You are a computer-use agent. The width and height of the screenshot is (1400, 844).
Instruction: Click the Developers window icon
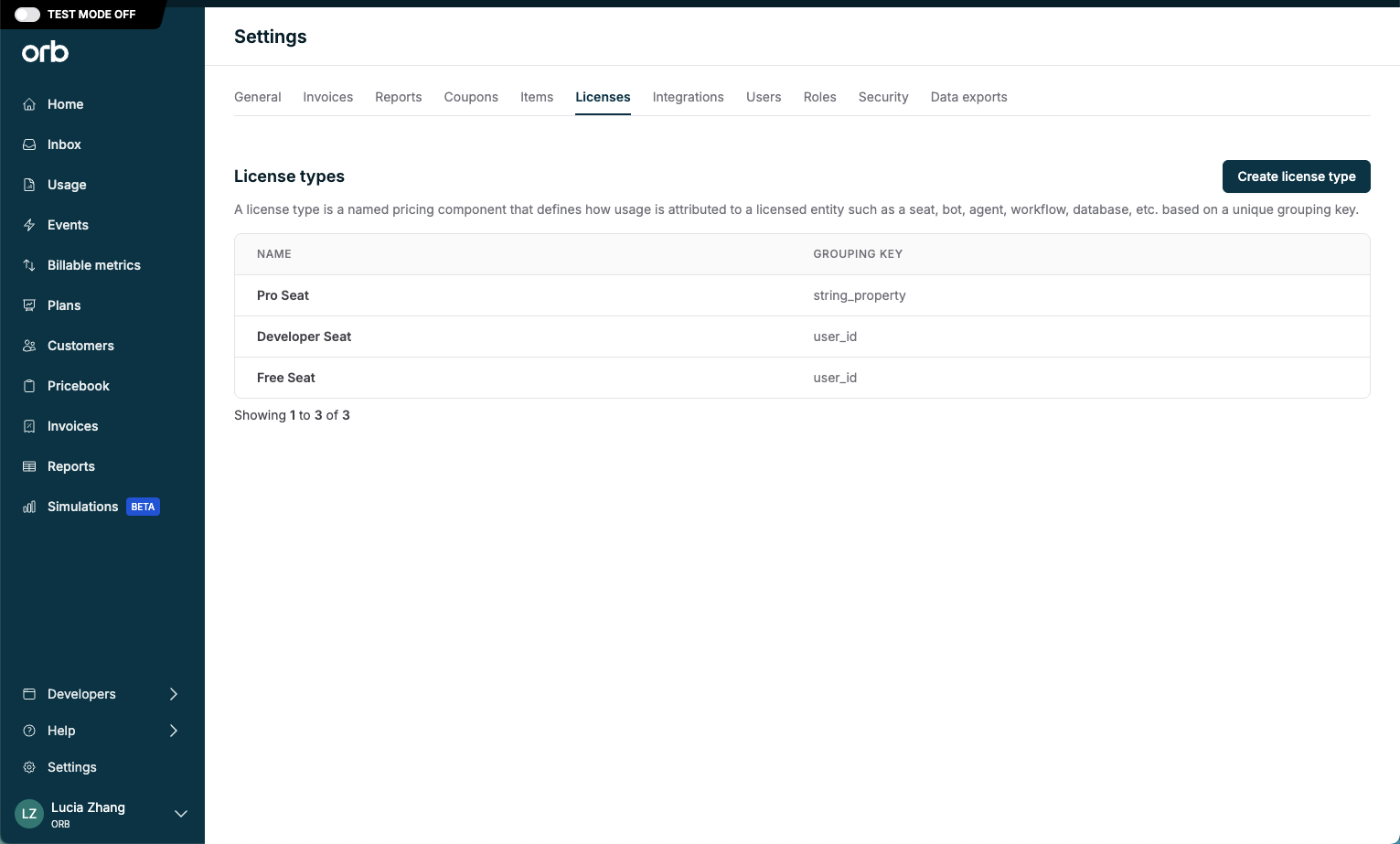29,694
